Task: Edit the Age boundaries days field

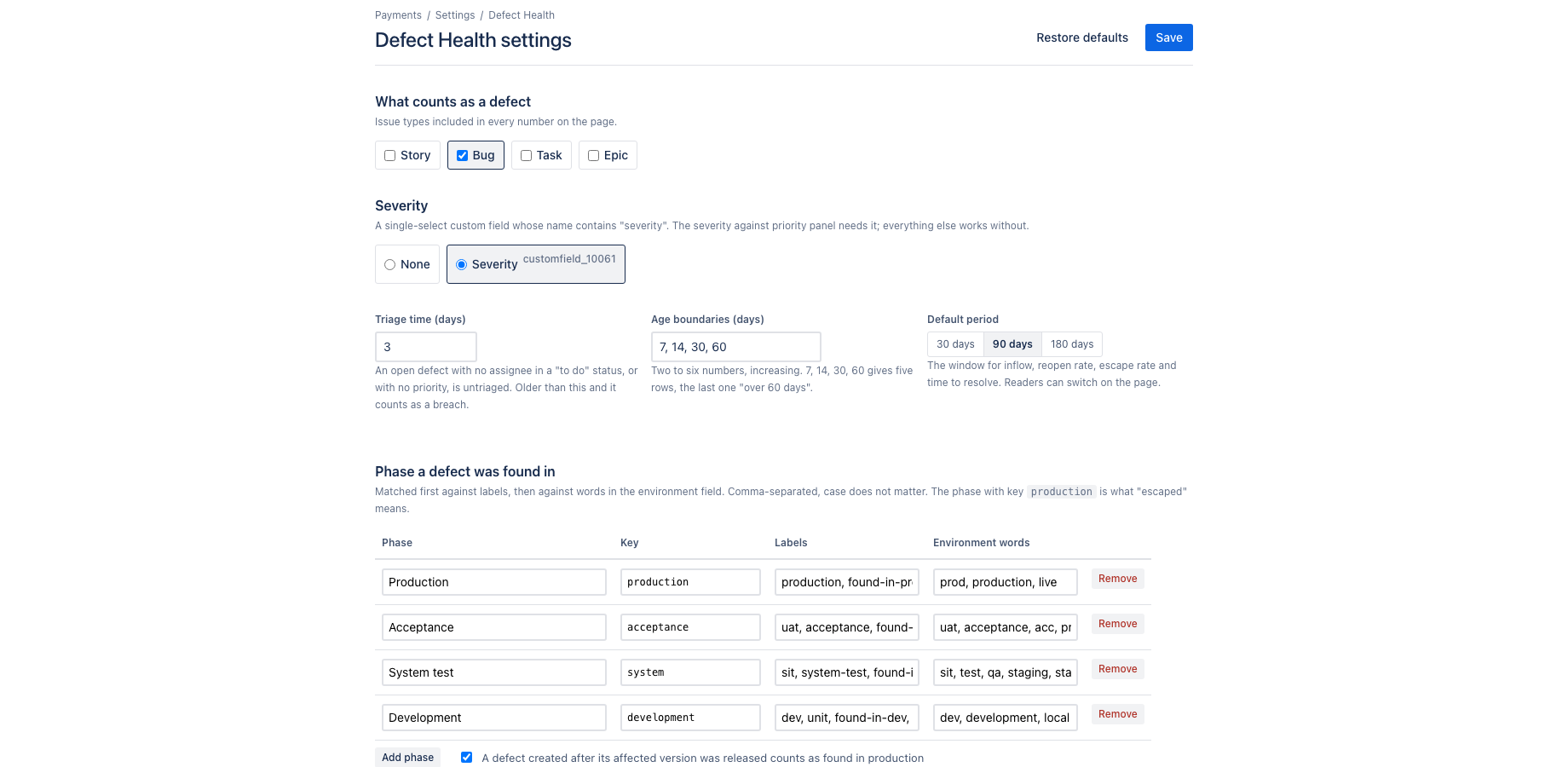Action: click(736, 347)
